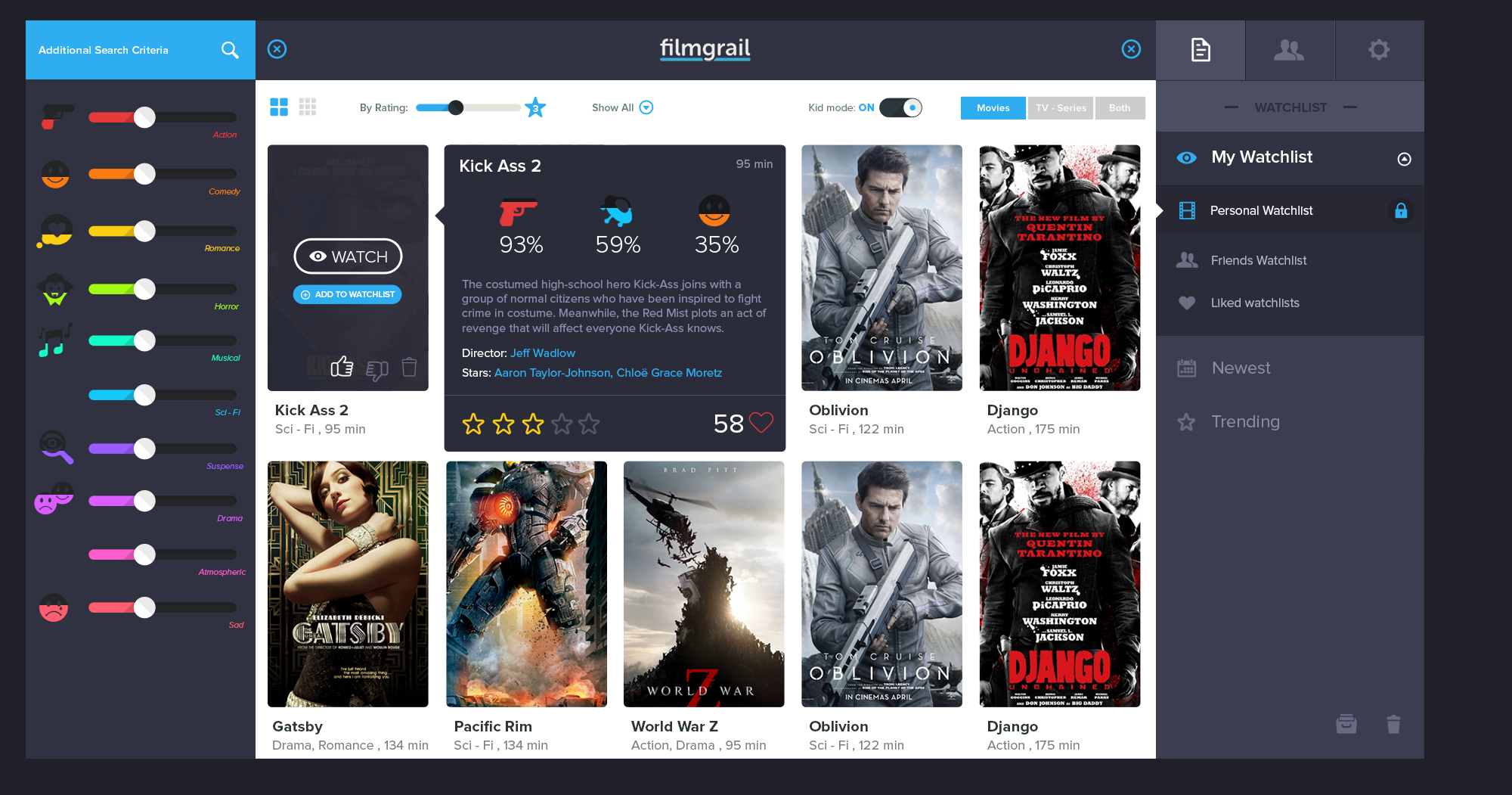Open Chloë Grace Moretz star link
This screenshot has width=1512, height=795.
(669, 373)
